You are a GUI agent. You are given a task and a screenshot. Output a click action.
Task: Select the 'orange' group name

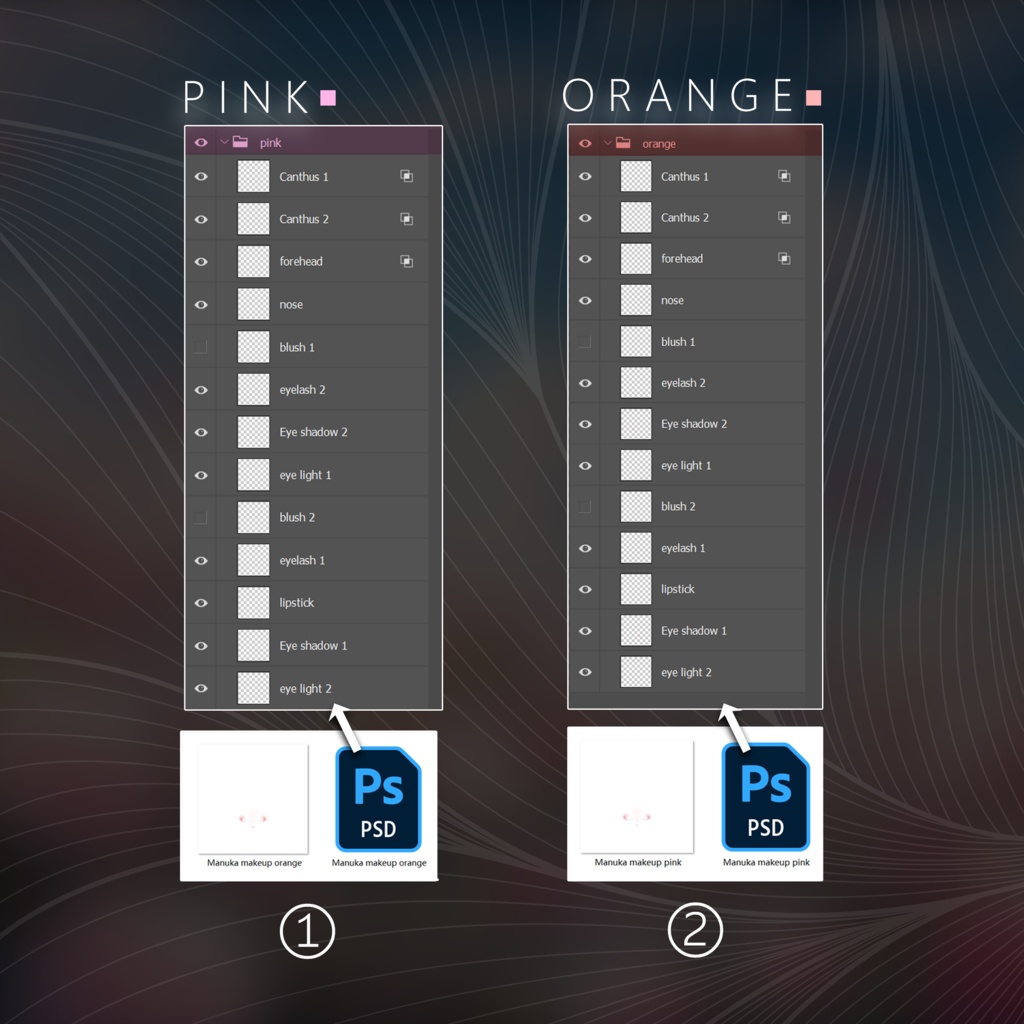click(659, 144)
